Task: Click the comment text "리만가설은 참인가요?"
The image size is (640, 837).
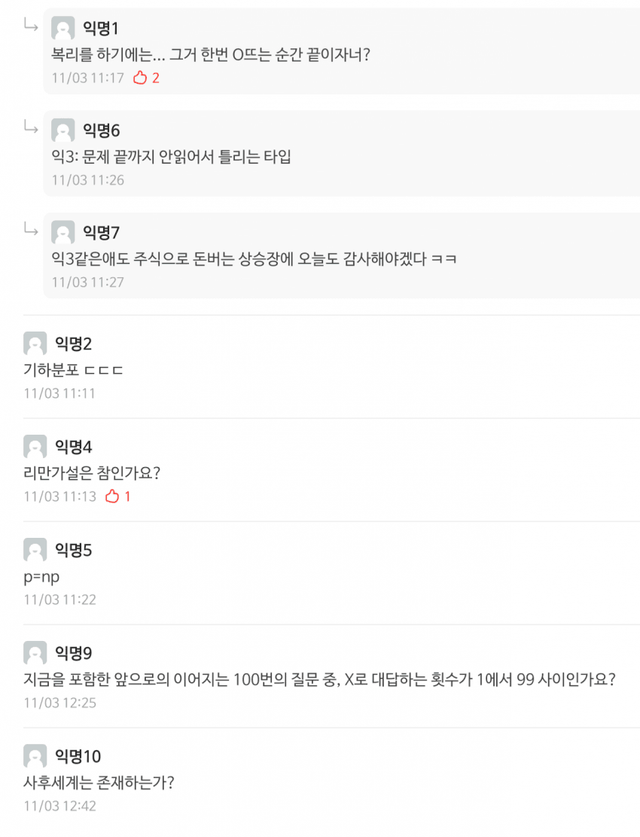Action: point(91,472)
